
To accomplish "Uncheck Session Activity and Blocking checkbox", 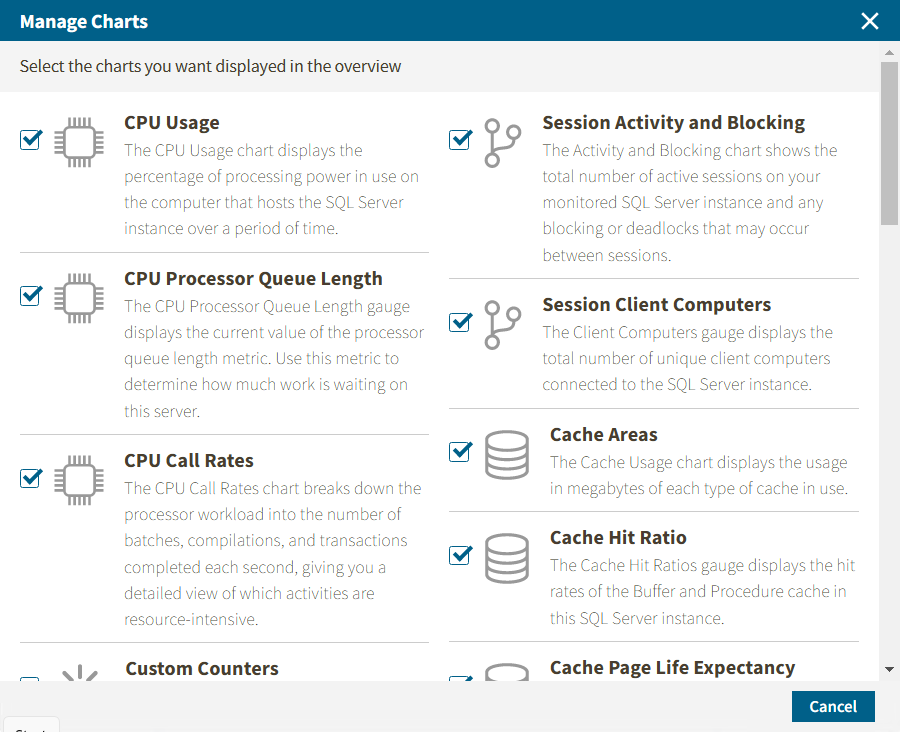I will [460, 140].
